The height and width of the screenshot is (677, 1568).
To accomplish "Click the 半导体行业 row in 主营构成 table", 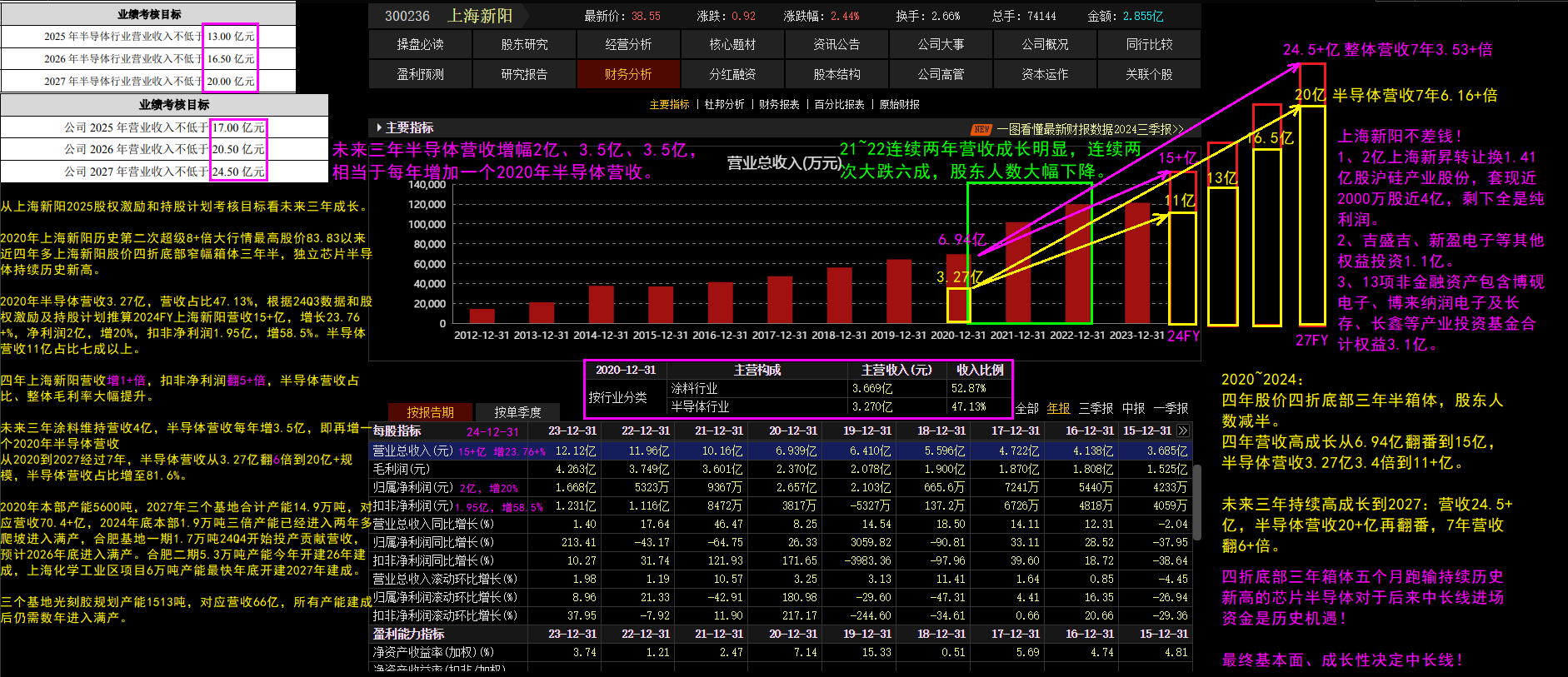I will point(840,406).
